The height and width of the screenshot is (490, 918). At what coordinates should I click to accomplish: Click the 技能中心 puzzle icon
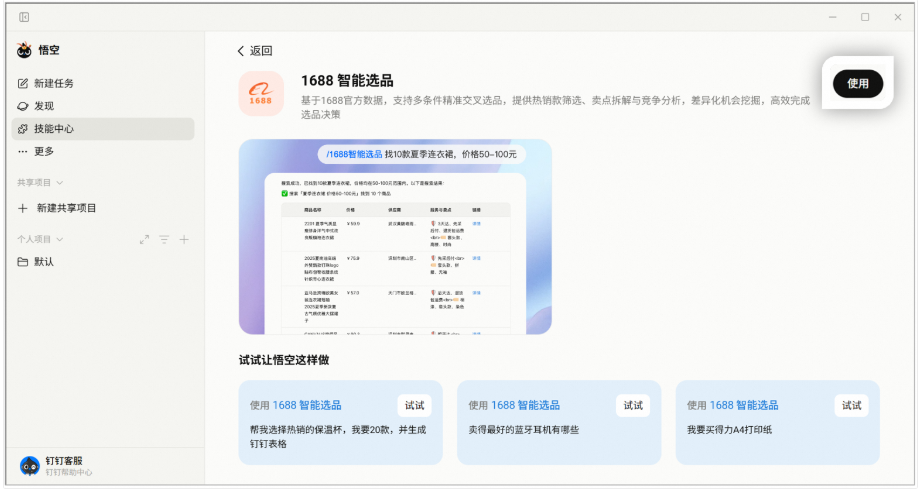tap(23, 129)
